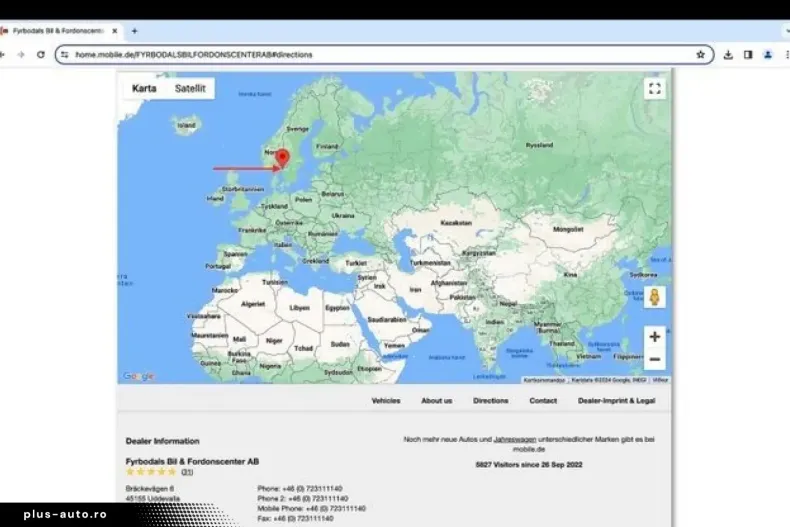Switch map to Satellit view

click(x=190, y=89)
